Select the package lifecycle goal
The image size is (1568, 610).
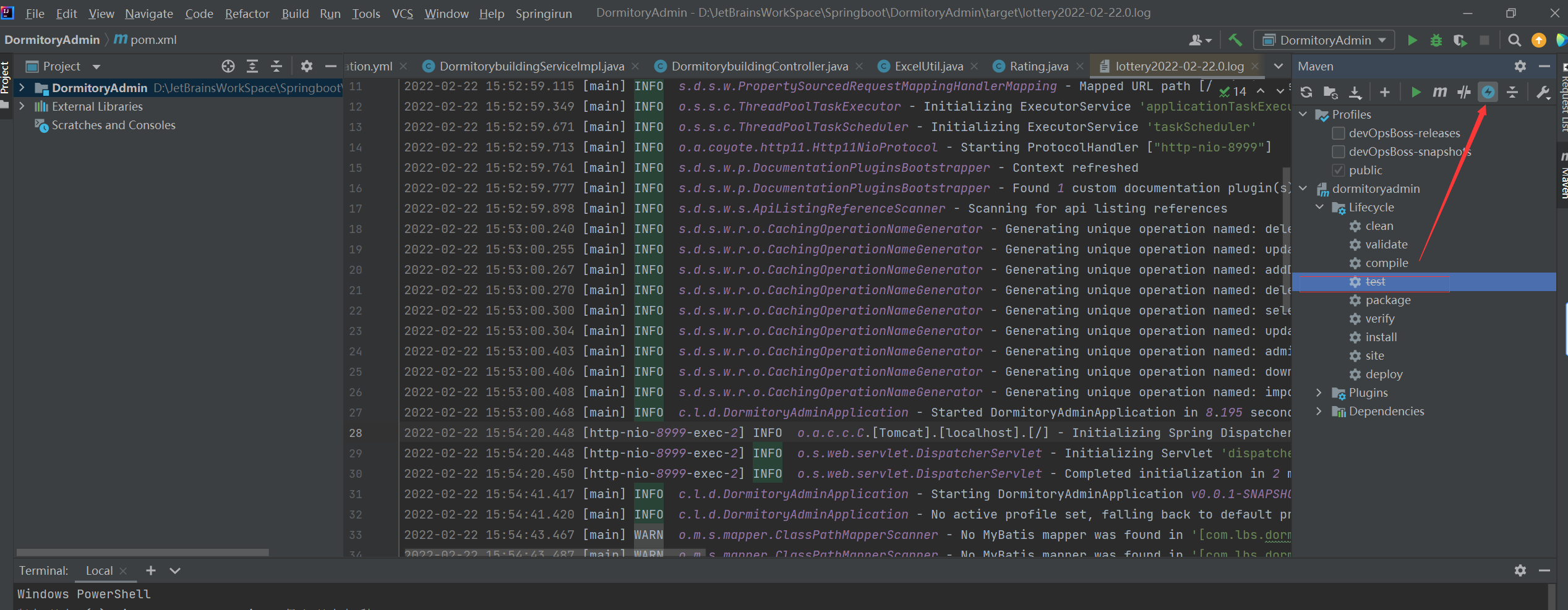(x=1387, y=300)
